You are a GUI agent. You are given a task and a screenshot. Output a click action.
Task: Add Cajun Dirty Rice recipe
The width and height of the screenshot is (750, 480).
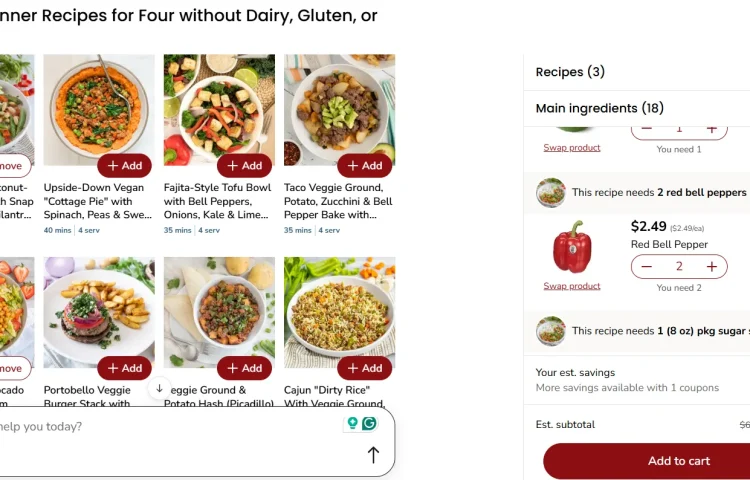364,368
